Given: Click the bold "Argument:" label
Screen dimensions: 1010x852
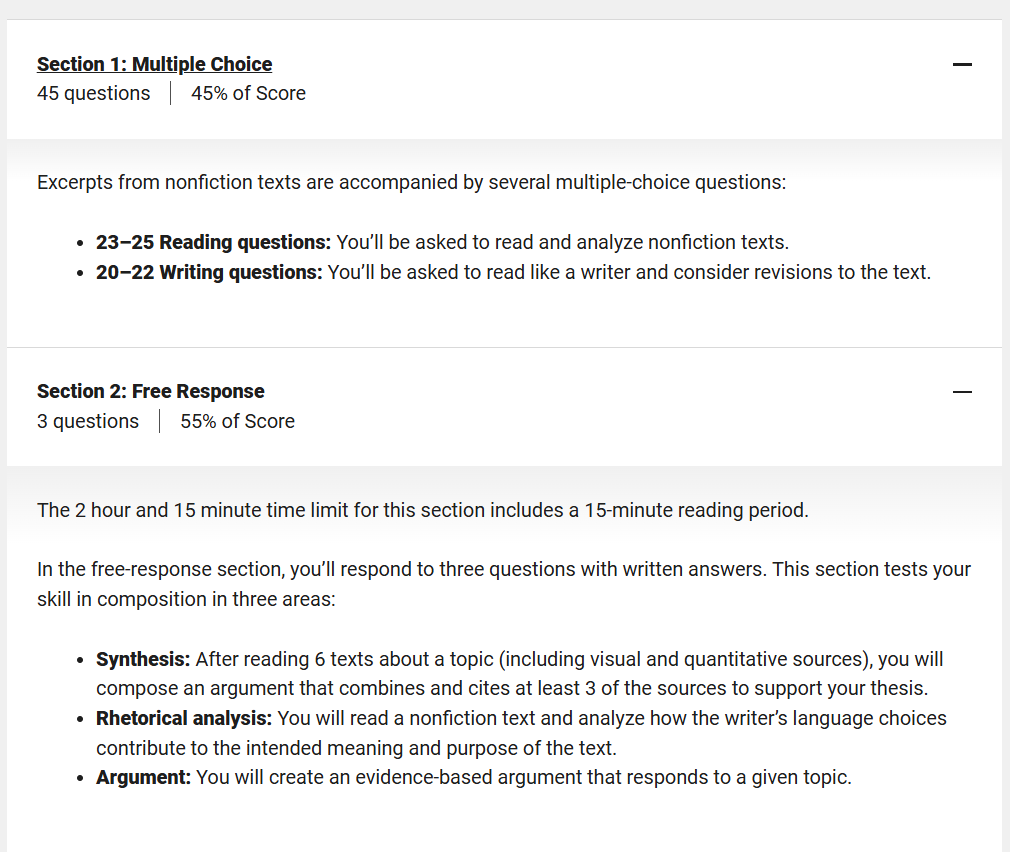Looking at the screenshot, I should (x=143, y=777).
